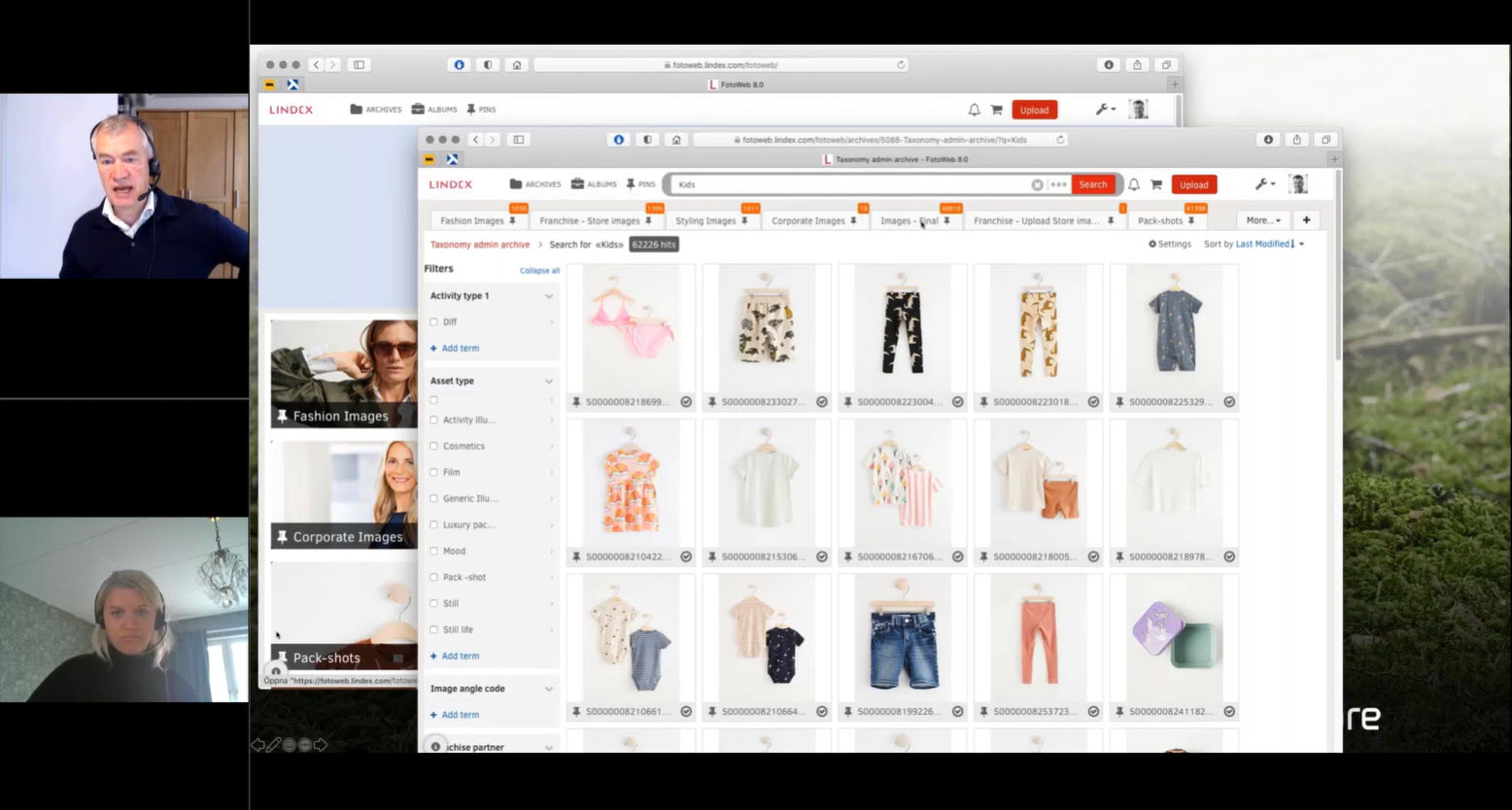
Task: Open the shopping cart
Action: [1155, 184]
